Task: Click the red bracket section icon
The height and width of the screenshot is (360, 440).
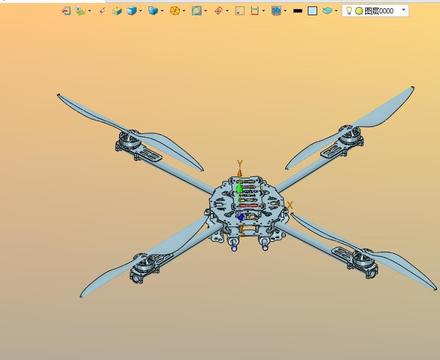Action: click(254, 11)
